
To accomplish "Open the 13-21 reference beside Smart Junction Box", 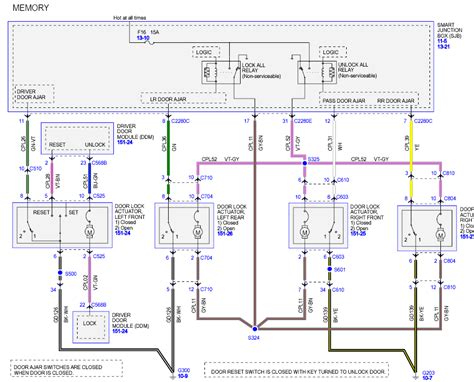I will click(443, 46).
